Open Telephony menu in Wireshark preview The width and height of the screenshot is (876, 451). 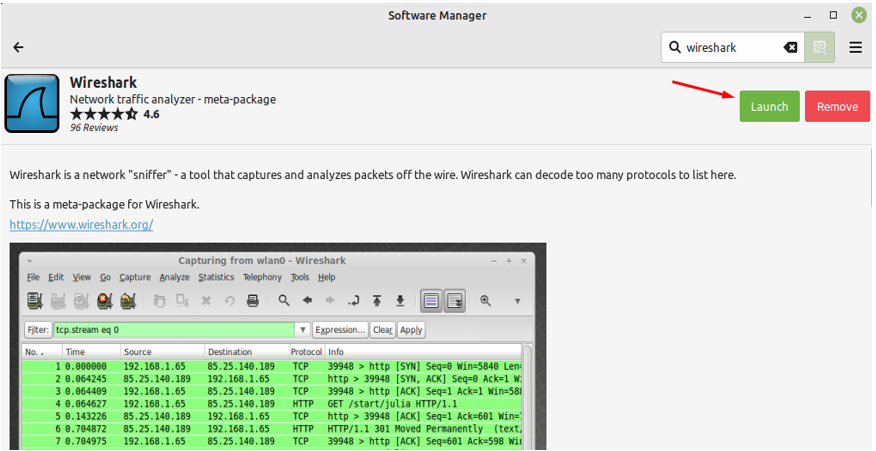(x=262, y=277)
